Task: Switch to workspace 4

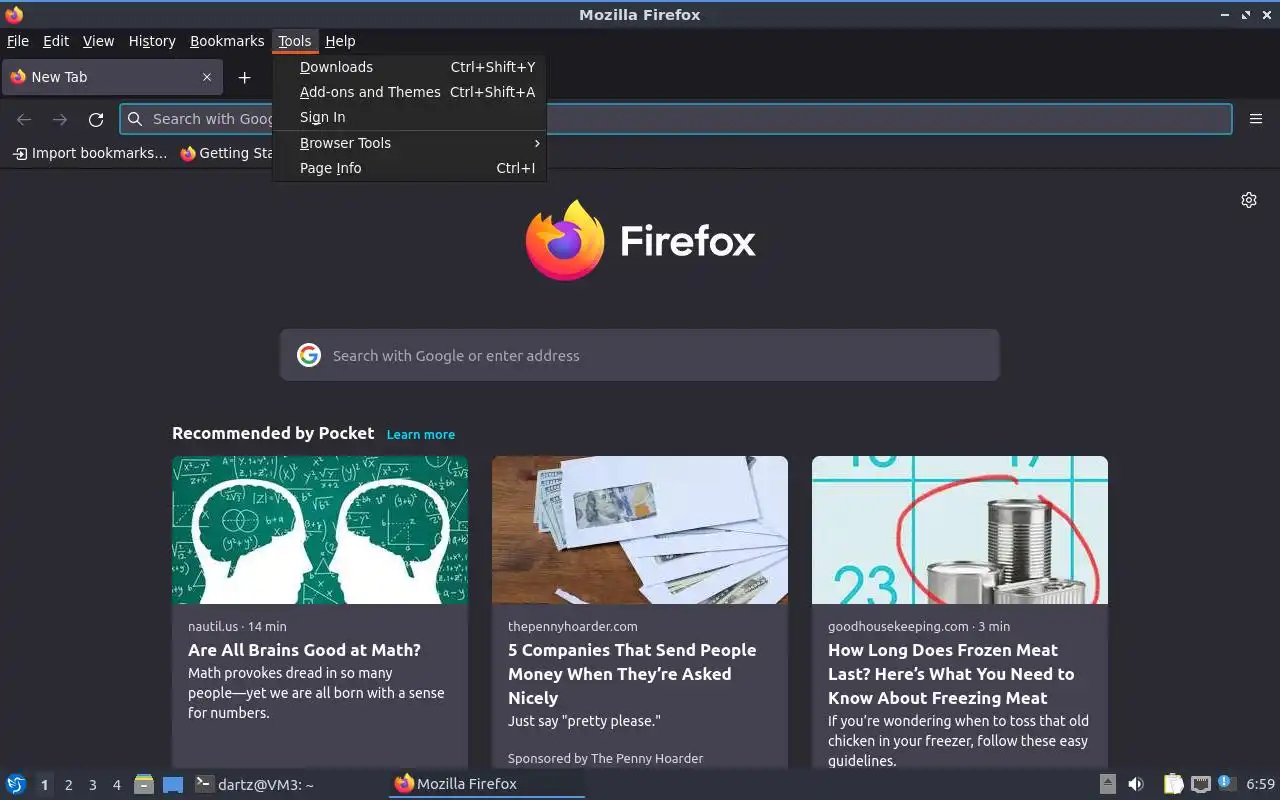Action: tap(116, 785)
